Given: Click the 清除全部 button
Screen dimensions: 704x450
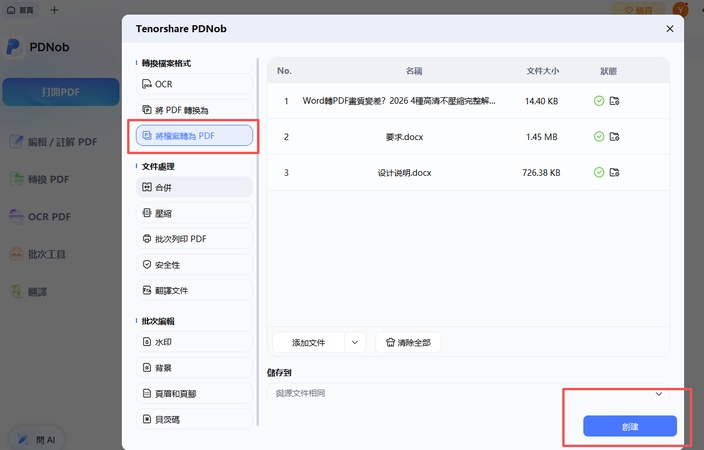Looking at the screenshot, I should (408, 343).
